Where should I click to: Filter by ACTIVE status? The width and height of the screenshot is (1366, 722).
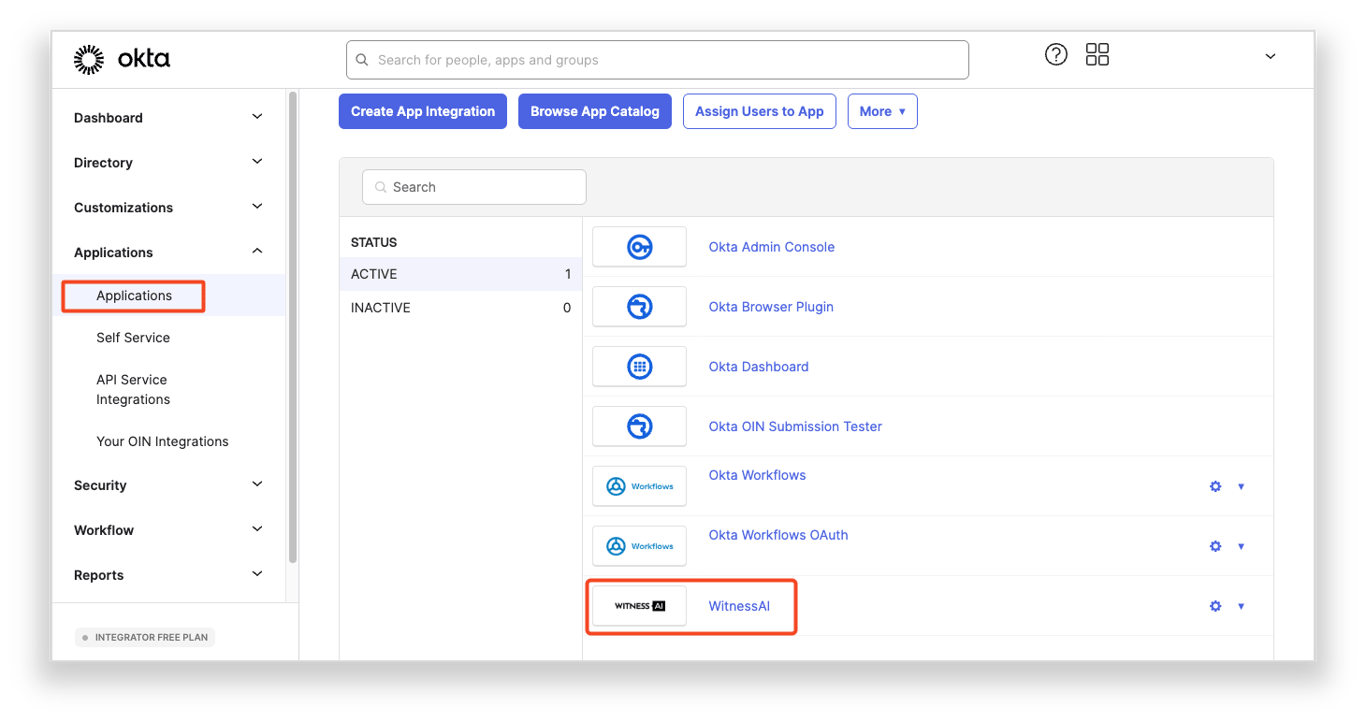pos(460,274)
